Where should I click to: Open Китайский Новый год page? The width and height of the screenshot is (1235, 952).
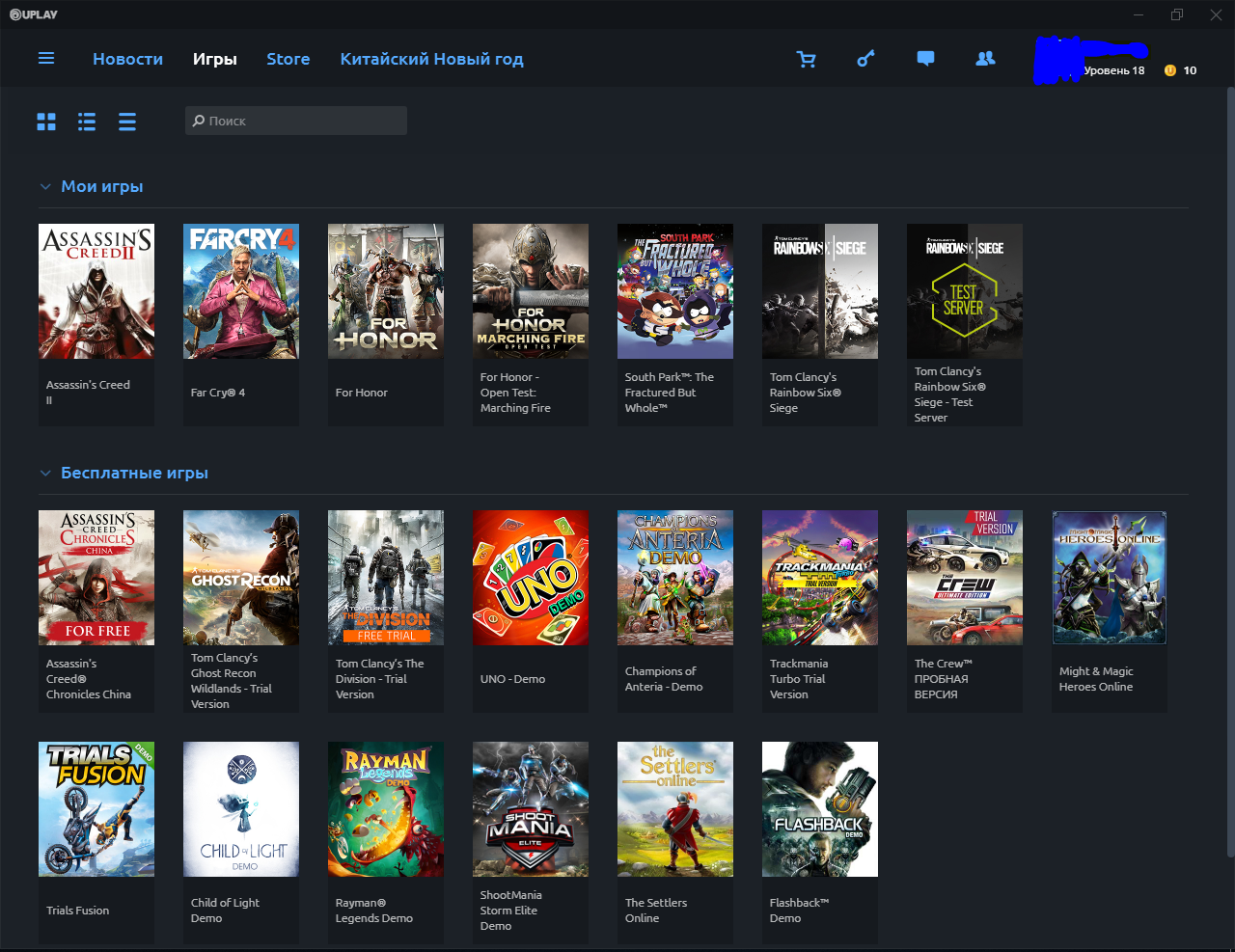click(431, 59)
